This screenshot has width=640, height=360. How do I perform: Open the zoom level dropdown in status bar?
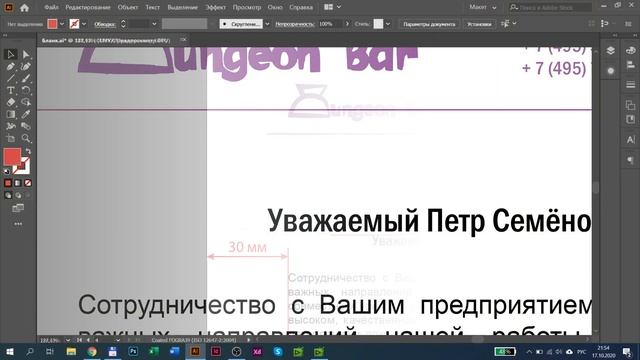pyautogui.click(x=68, y=340)
